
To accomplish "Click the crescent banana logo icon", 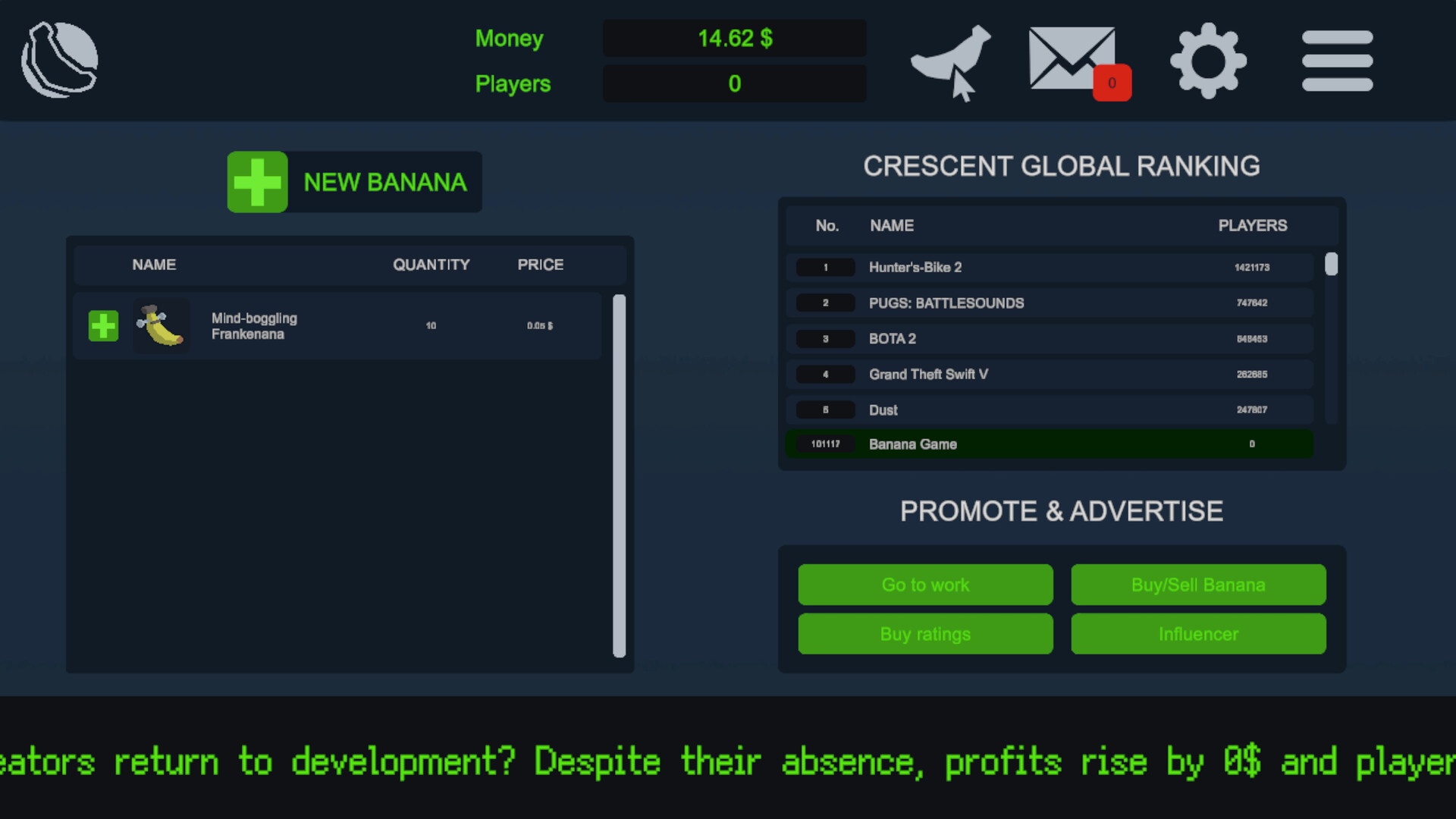I will (x=60, y=60).
